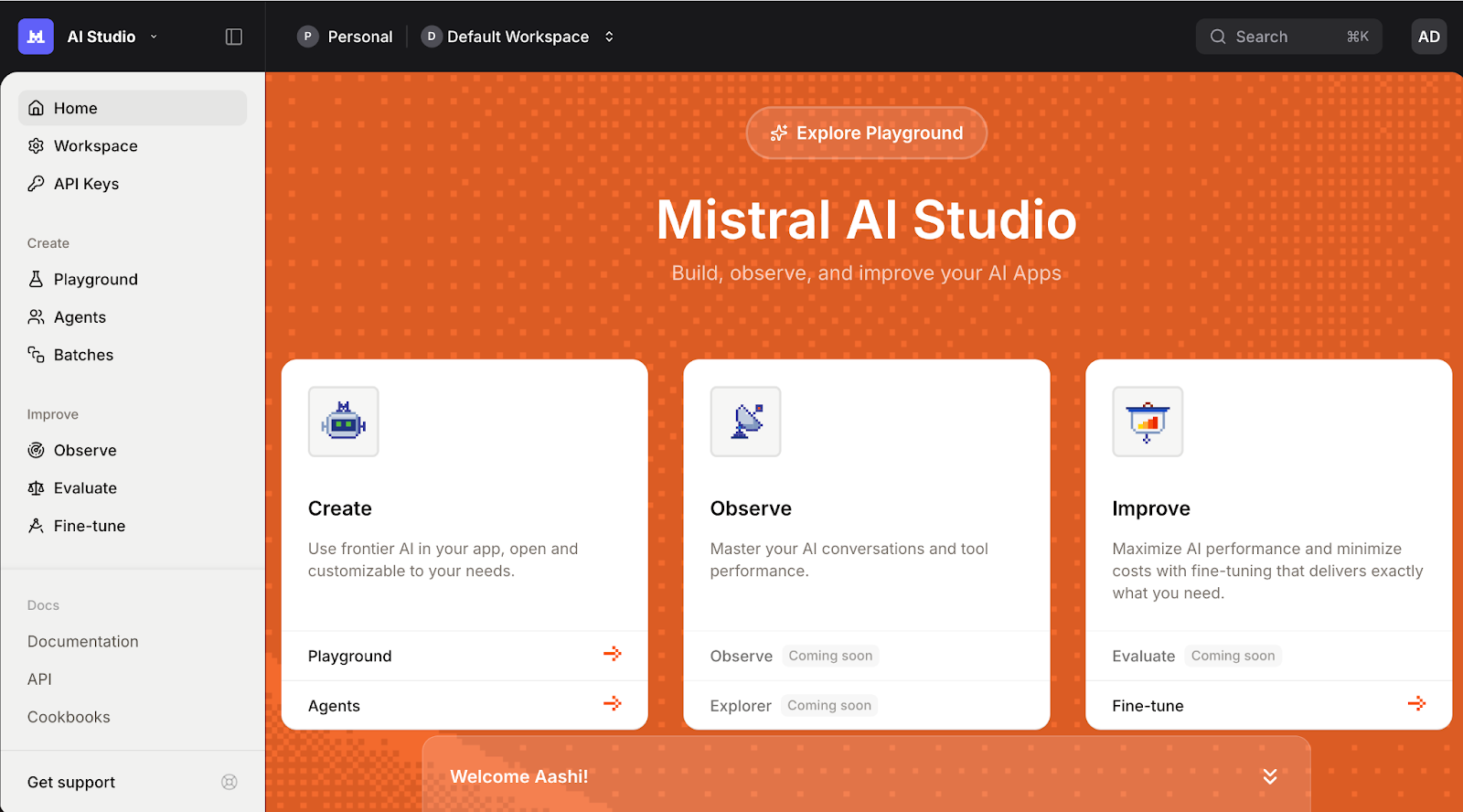Click the Explore Playground button
Image resolution: width=1463 pixels, height=812 pixels.
[867, 134]
